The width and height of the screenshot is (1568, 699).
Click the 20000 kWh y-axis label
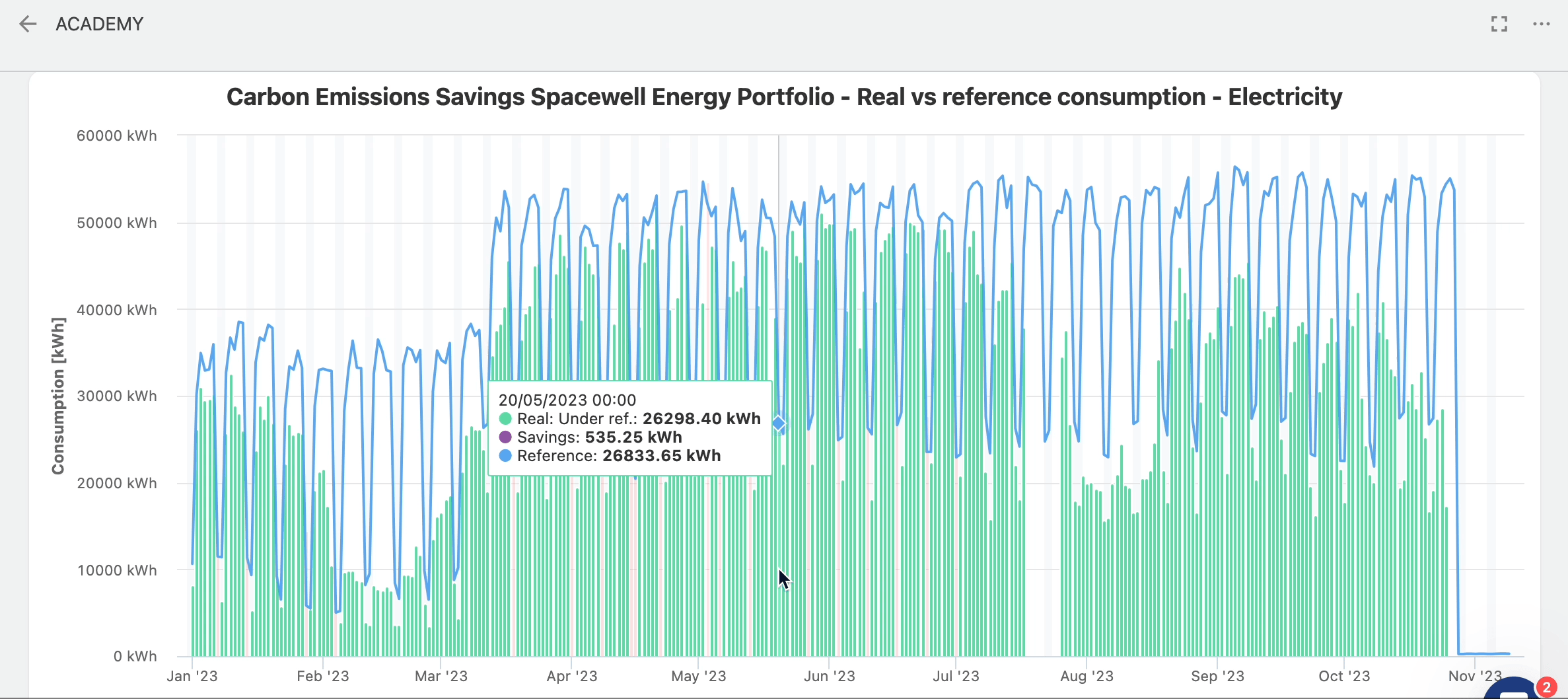(117, 484)
